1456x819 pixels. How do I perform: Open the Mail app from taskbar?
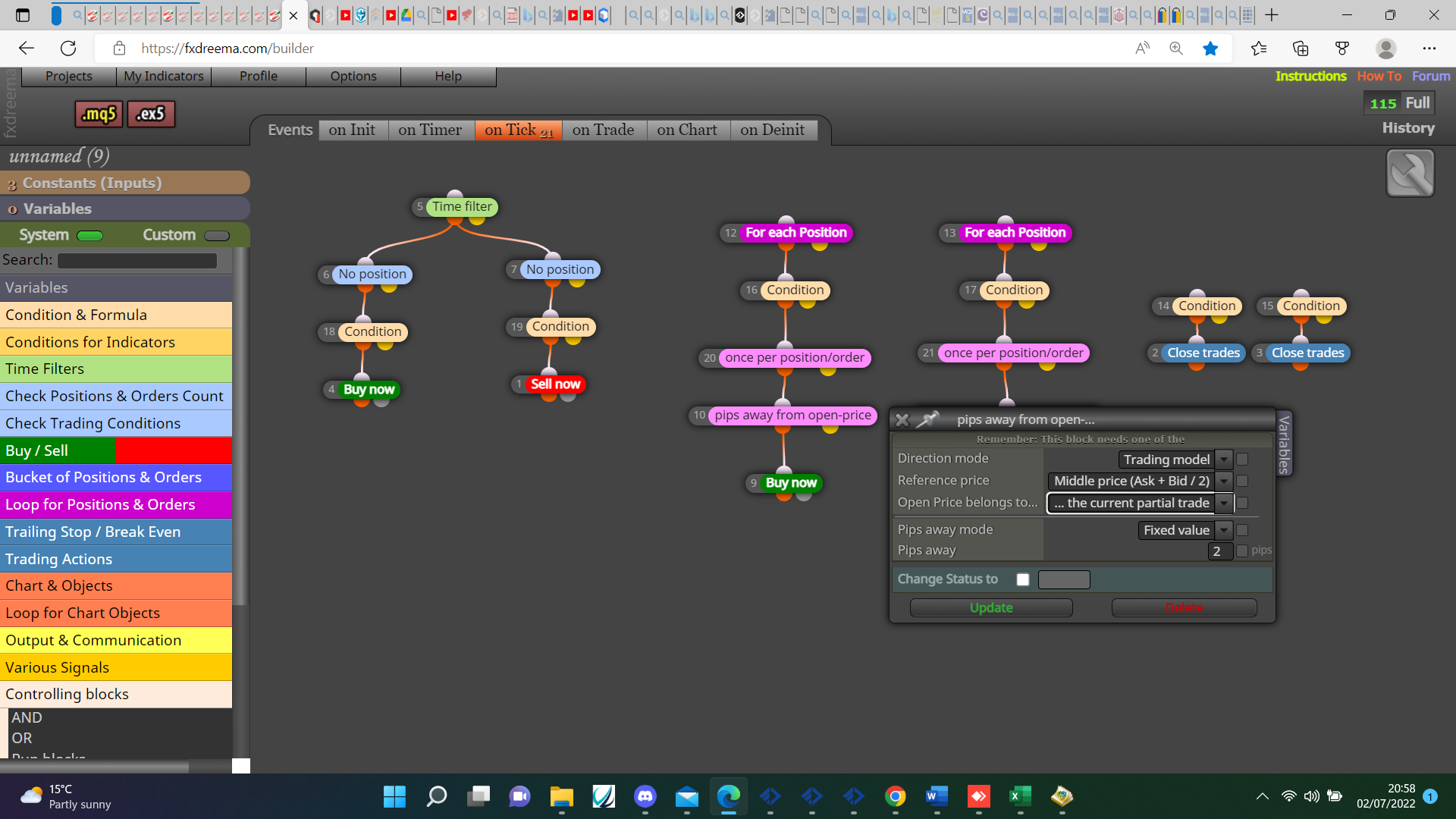(x=687, y=796)
